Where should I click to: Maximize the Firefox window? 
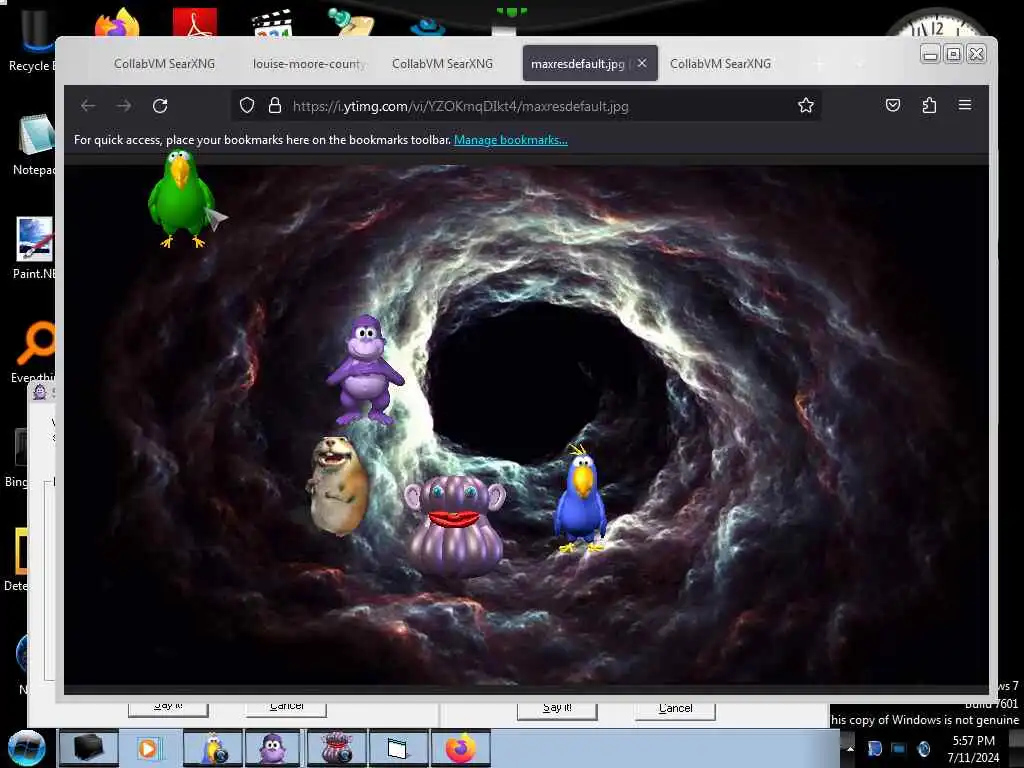click(953, 54)
